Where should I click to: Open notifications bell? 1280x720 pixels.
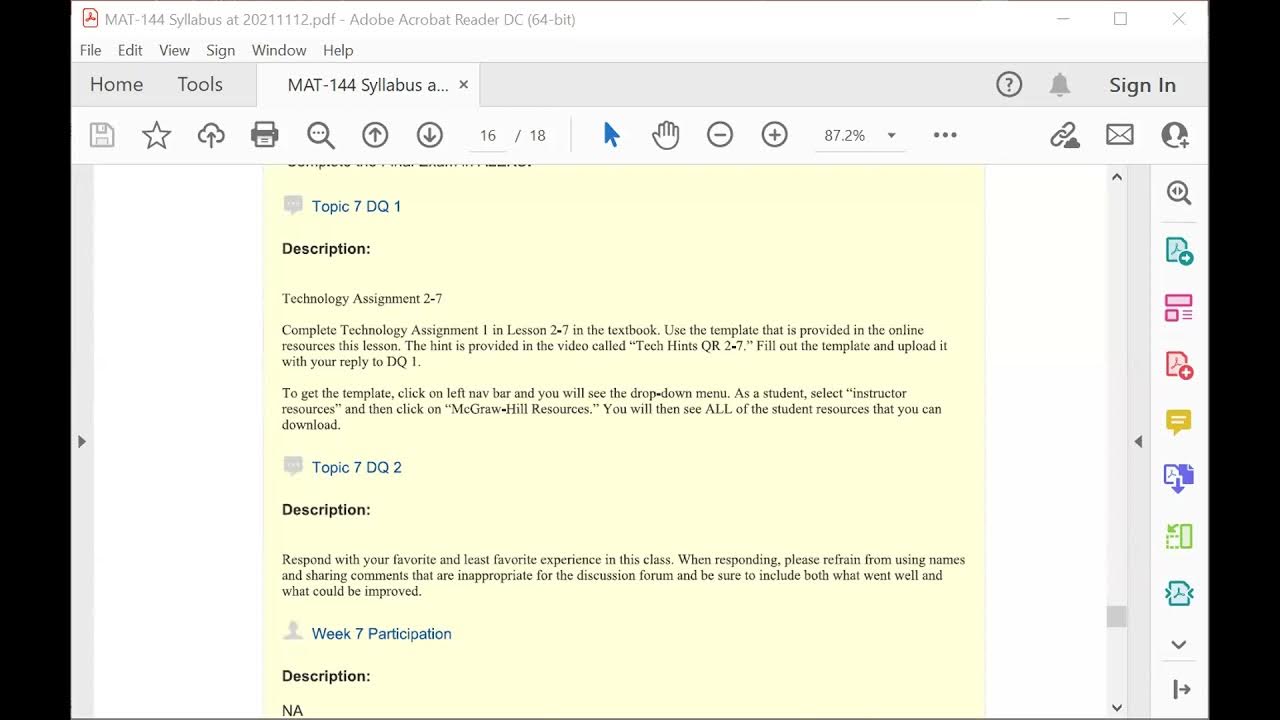(1060, 85)
